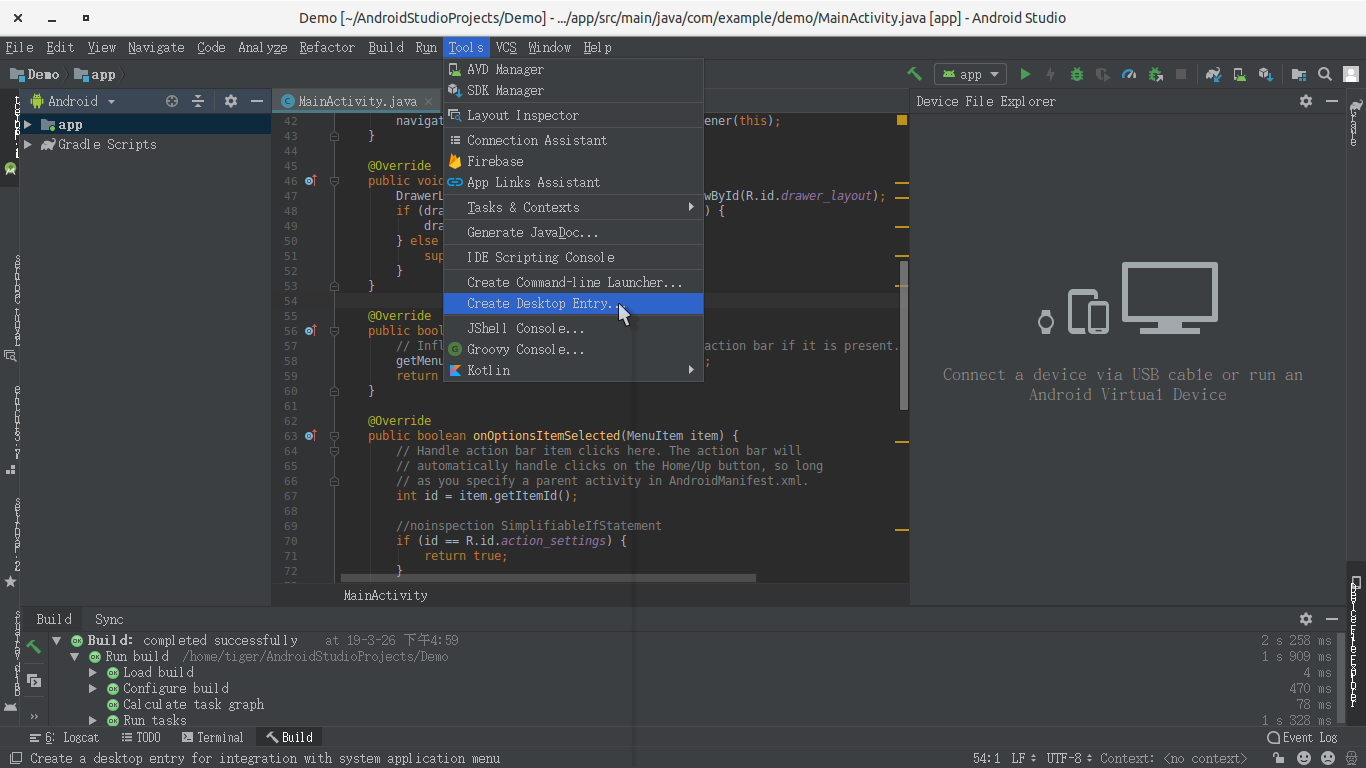The width and height of the screenshot is (1366, 768).
Task: Expand the Configure build node
Action: 93,688
